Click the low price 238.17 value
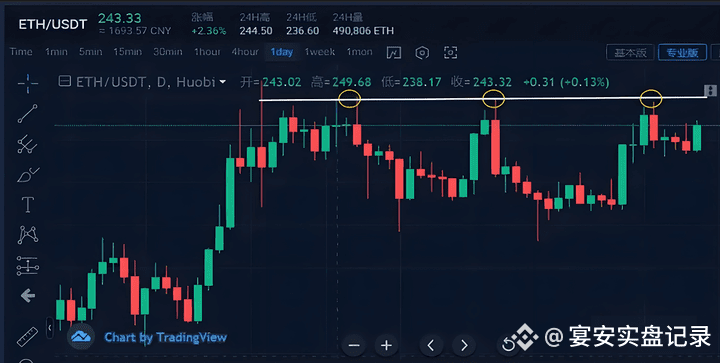This screenshot has height=363, width=720. [422, 82]
